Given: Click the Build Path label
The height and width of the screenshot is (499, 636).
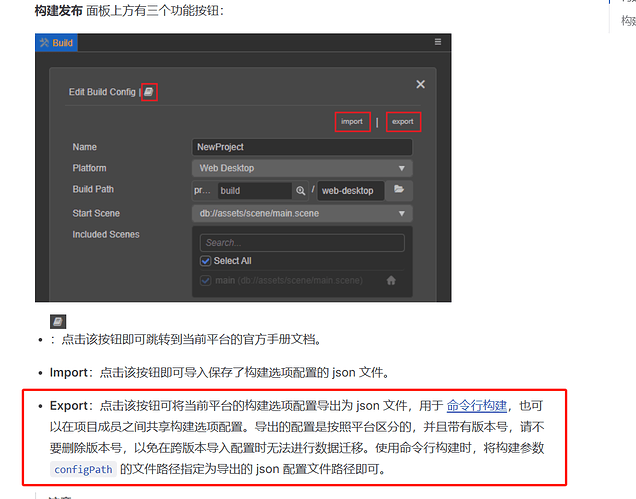Looking at the screenshot, I should (93, 189).
